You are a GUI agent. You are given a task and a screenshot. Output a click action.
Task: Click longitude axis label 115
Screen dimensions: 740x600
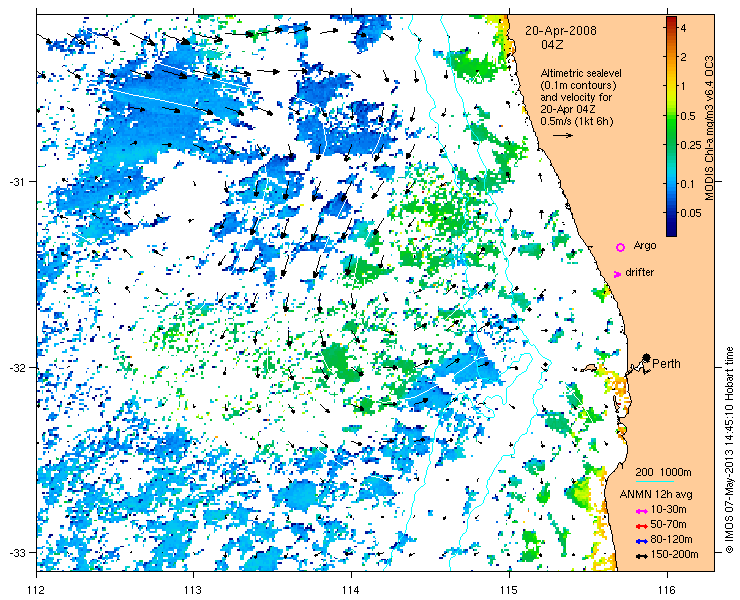coord(509,590)
